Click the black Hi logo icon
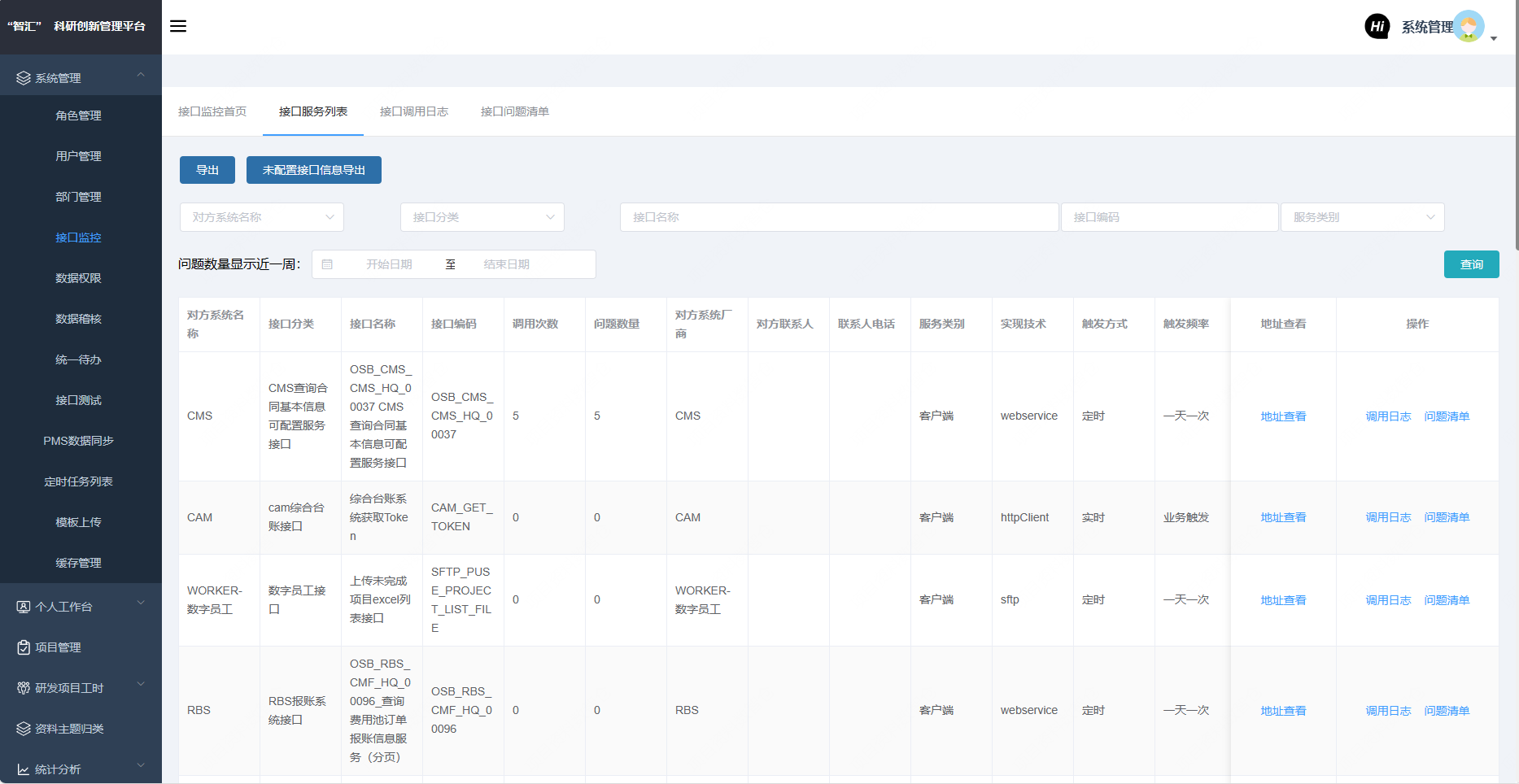Image resolution: width=1519 pixels, height=784 pixels. [1377, 26]
